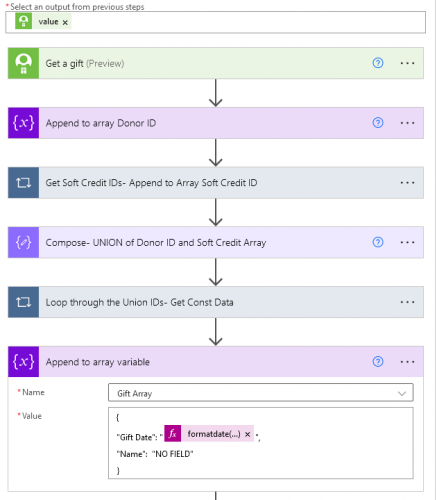Image resolution: width=437 pixels, height=500 pixels.
Task: Open help for Append to array Donor ID
Action: [x=378, y=123]
